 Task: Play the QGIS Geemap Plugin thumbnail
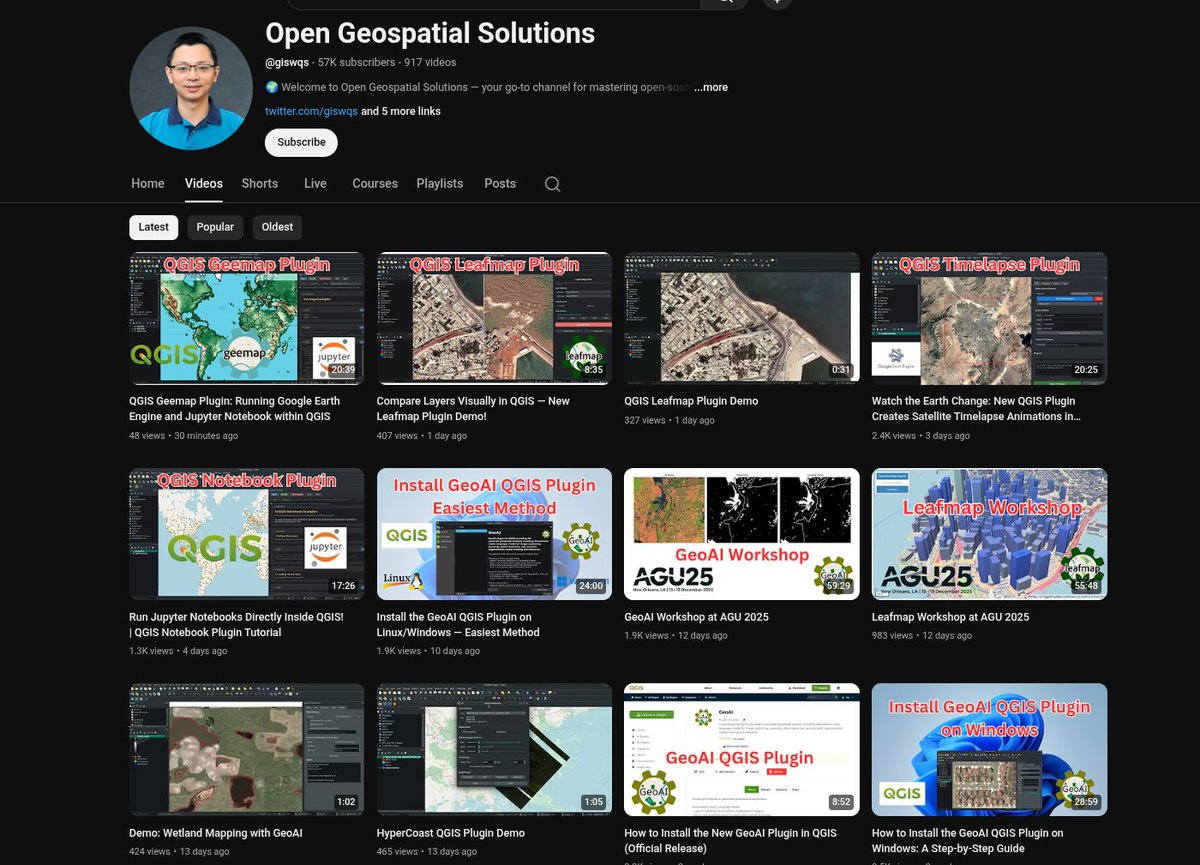pos(247,318)
